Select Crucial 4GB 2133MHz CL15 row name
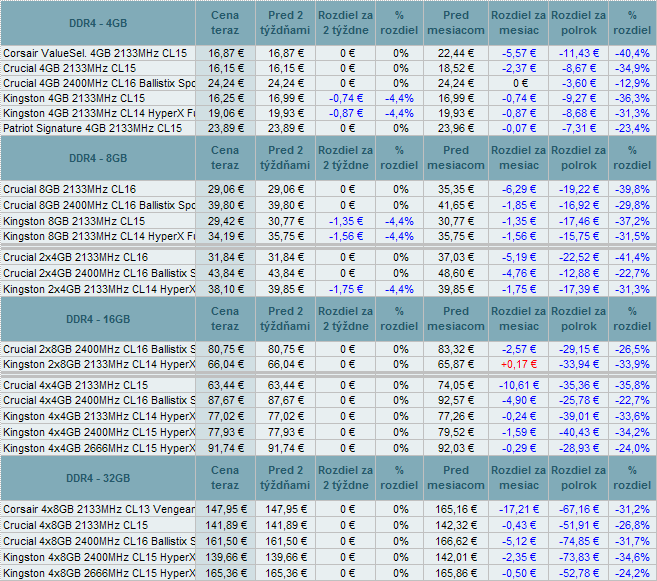This screenshot has height=581, width=657. click(x=70, y=68)
